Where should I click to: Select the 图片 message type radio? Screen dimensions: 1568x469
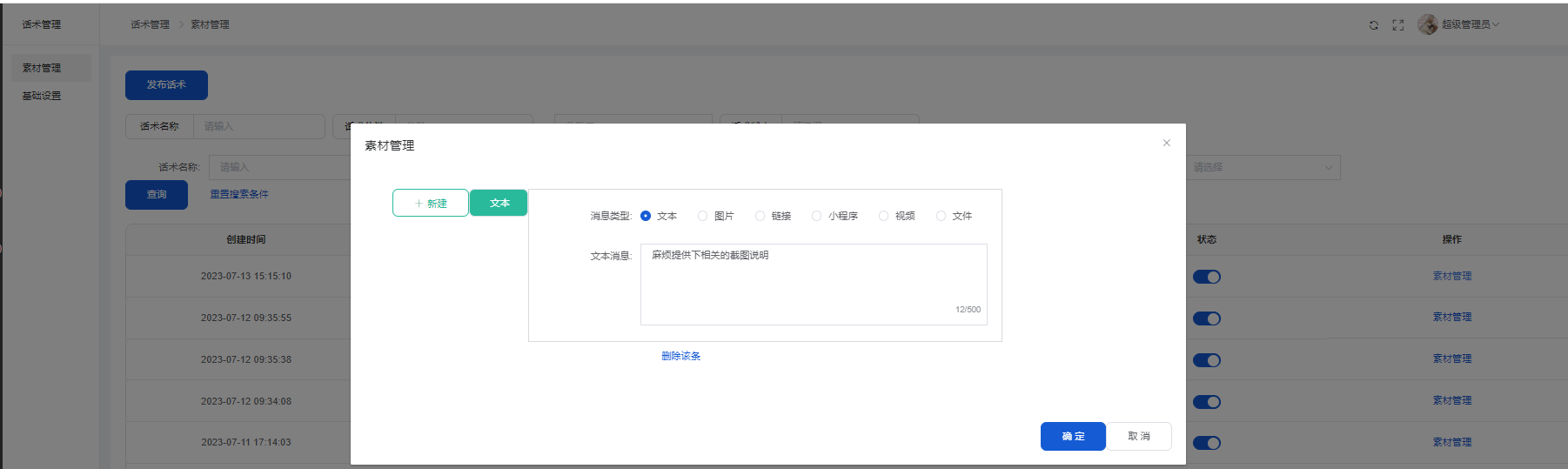point(703,216)
